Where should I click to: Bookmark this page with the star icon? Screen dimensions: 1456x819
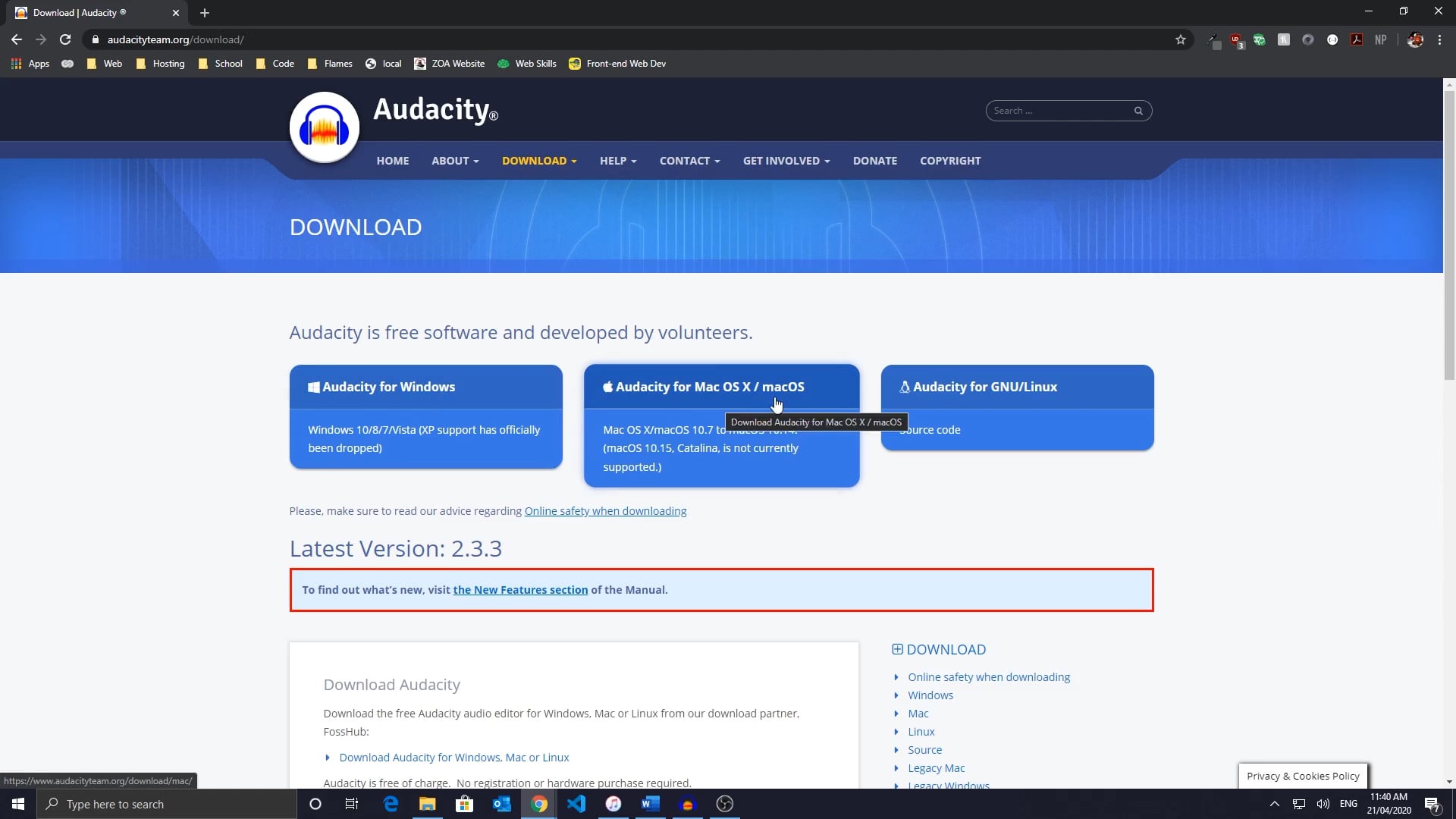point(1181,39)
